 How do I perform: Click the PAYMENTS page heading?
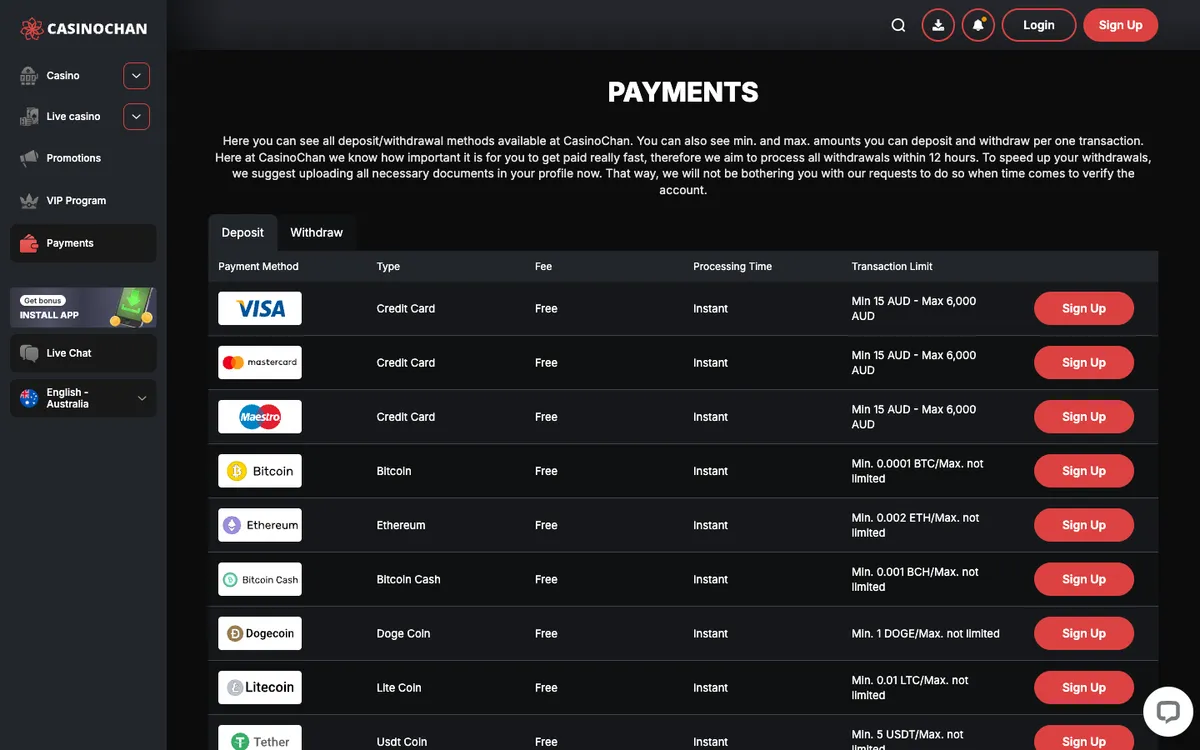[x=683, y=92]
